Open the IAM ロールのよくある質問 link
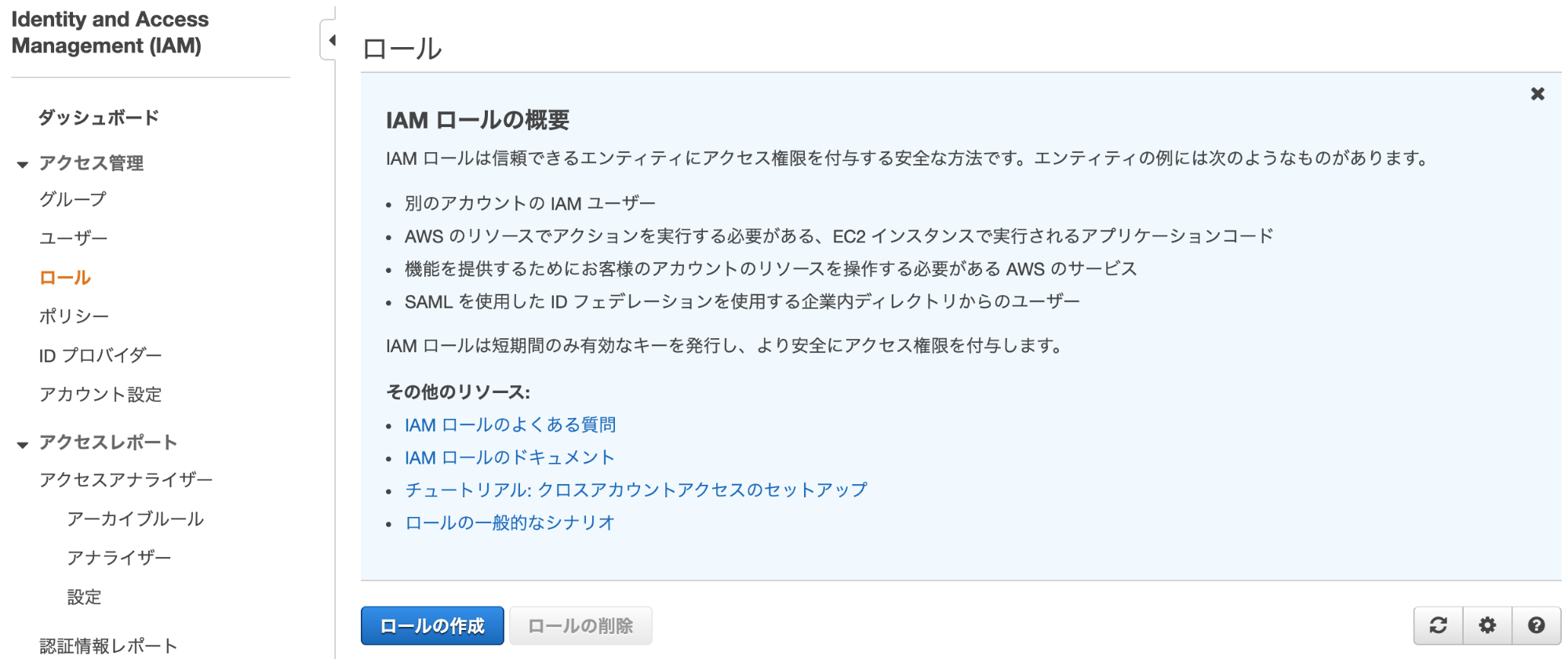 click(510, 424)
